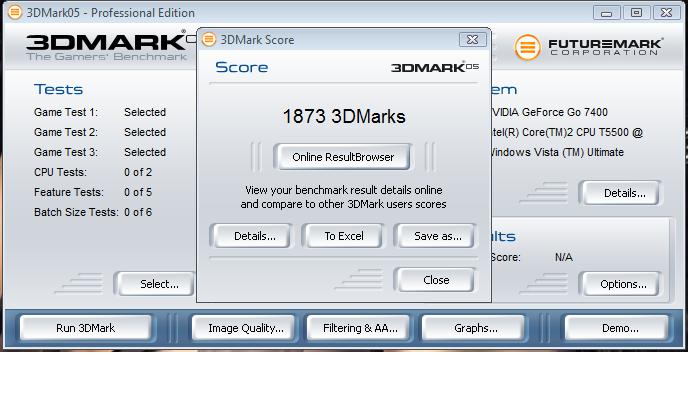Click the '0 of 2' CPU tests value

138,172
